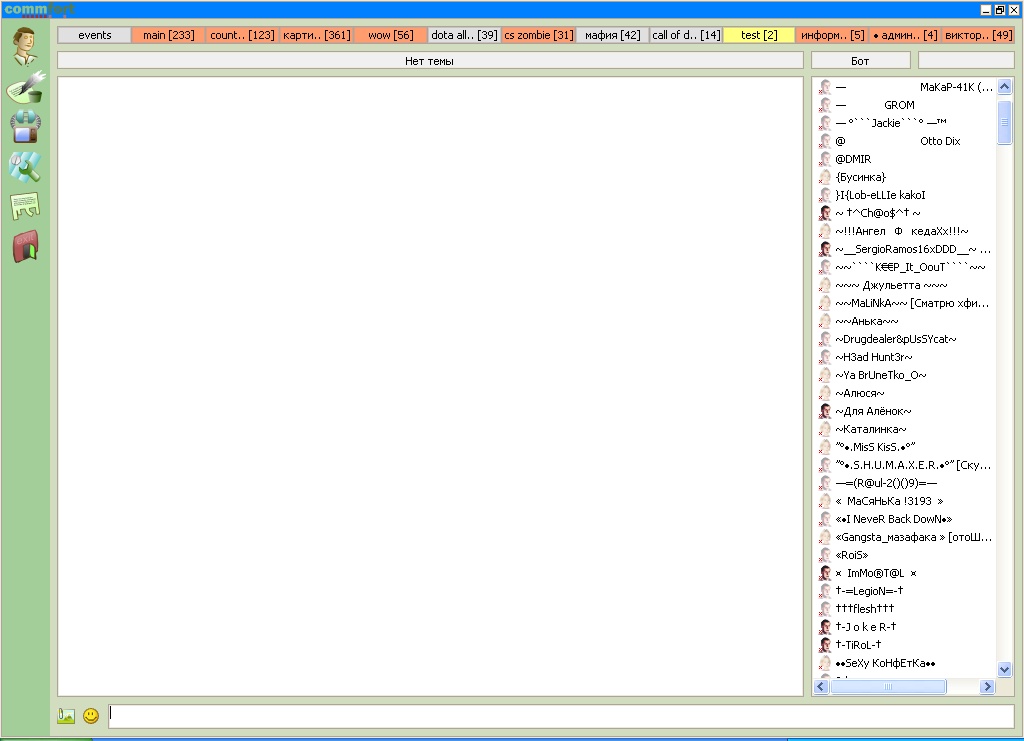Select user @DMIR in the user list

pos(853,159)
